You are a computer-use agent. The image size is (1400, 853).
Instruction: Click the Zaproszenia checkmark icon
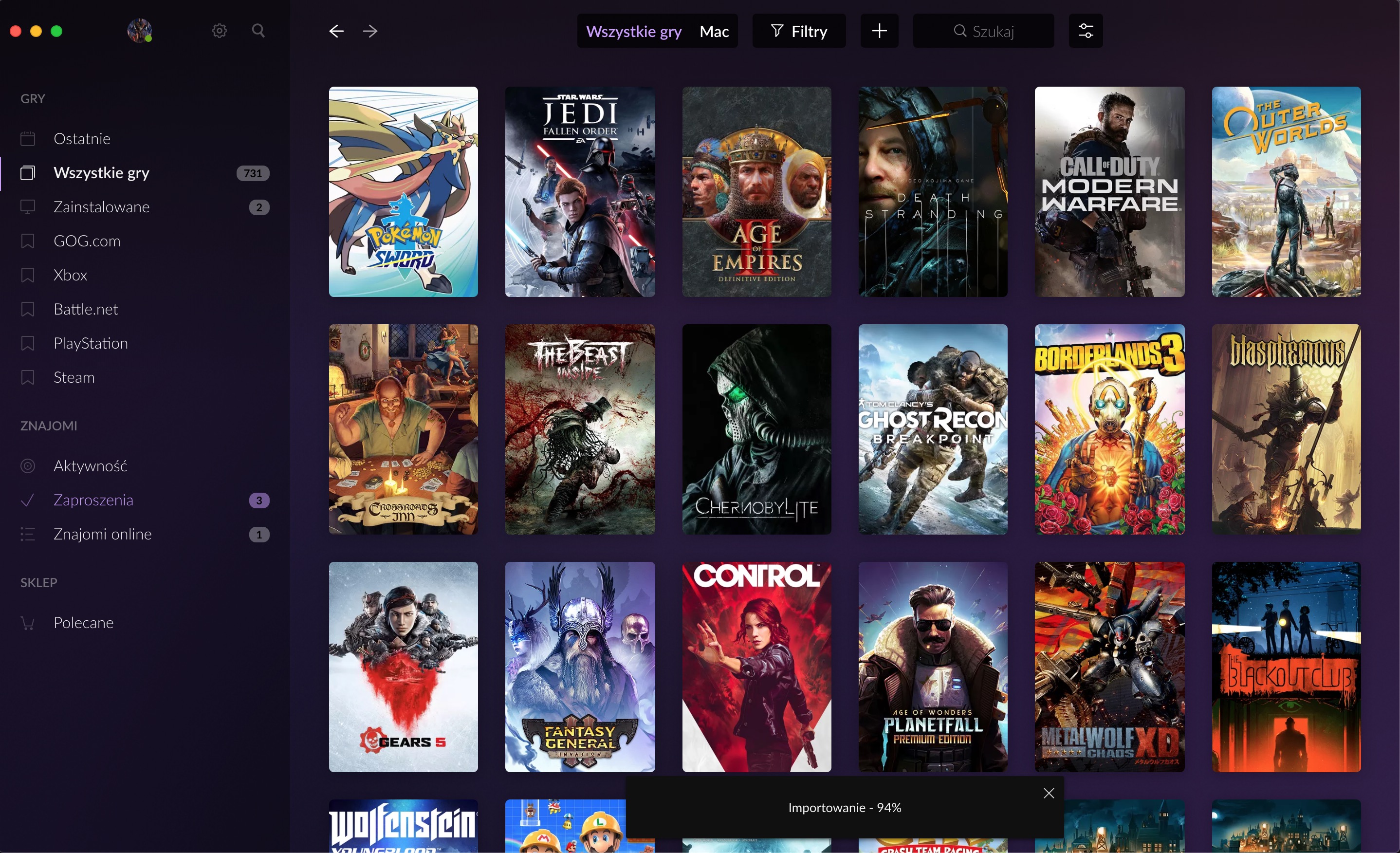pos(28,500)
